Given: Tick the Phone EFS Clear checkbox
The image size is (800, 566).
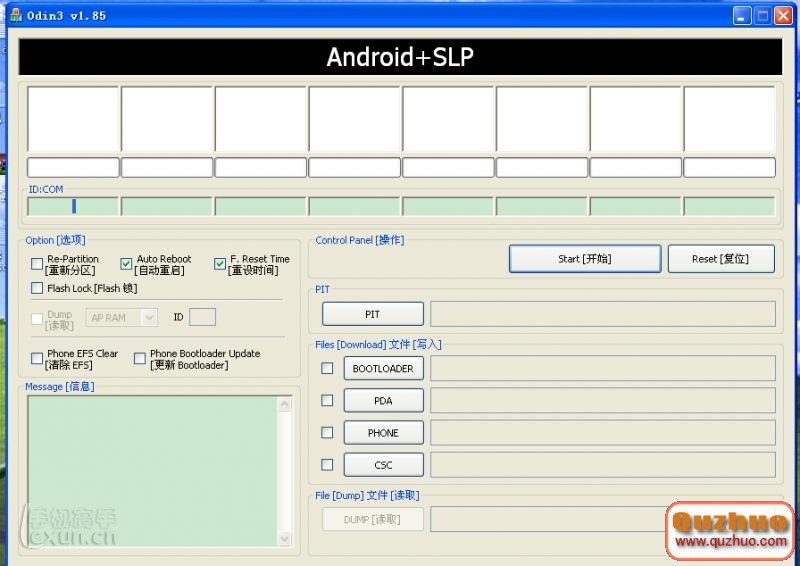Looking at the screenshot, I should 37,358.
